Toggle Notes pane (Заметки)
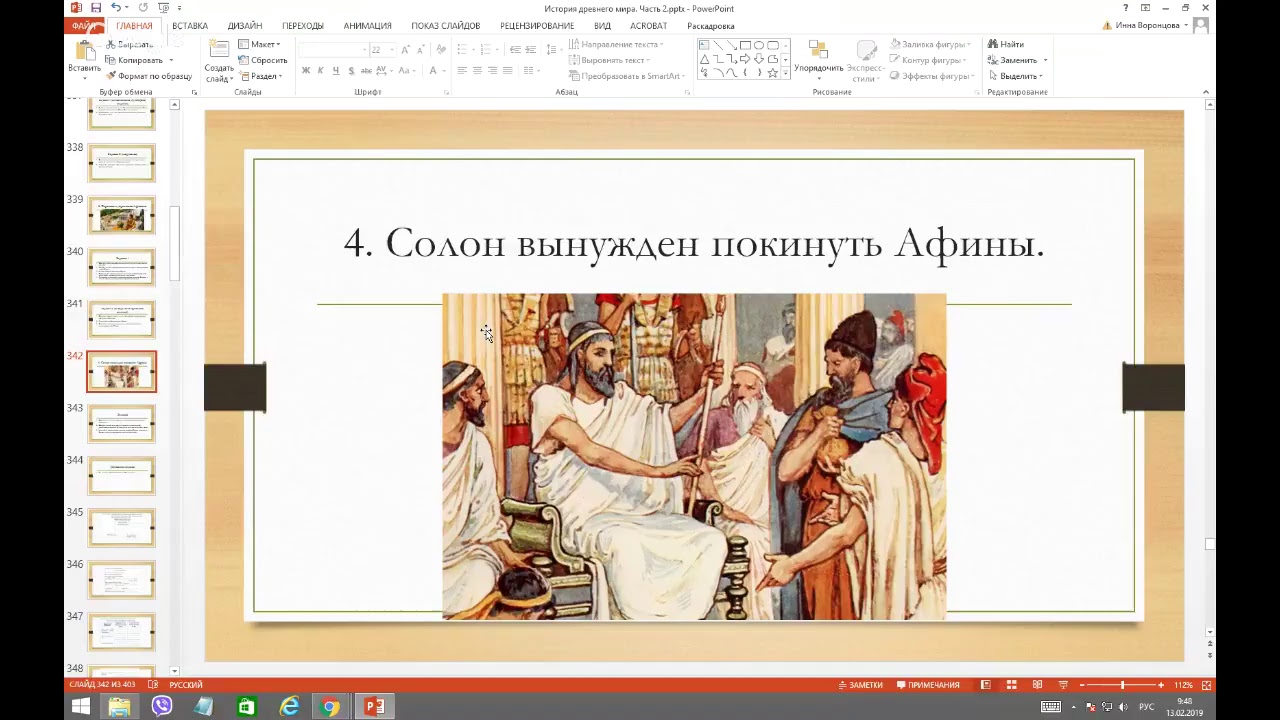The height and width of the screenshot is (720, 1280). pyautogui.click(x=861, y=685)
